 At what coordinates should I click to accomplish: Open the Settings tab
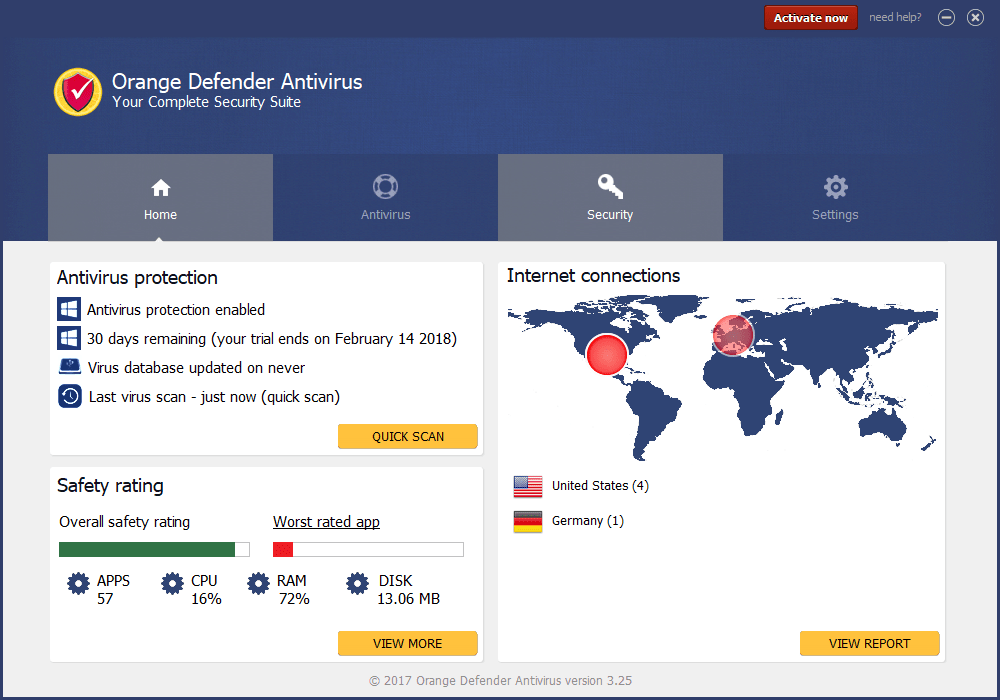tap(835, 198)
